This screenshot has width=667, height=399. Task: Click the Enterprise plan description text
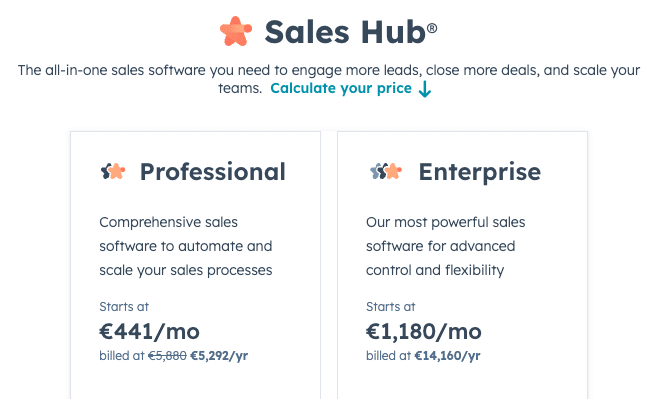[445, 246]
